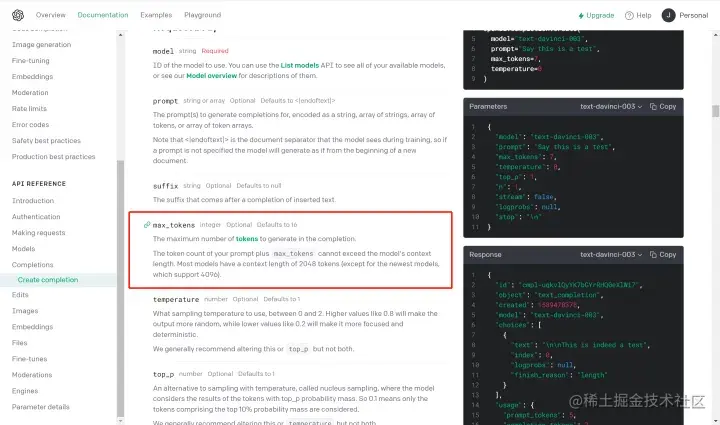Open Models under API Reference

pyautogui.click(x=23, y=249)
